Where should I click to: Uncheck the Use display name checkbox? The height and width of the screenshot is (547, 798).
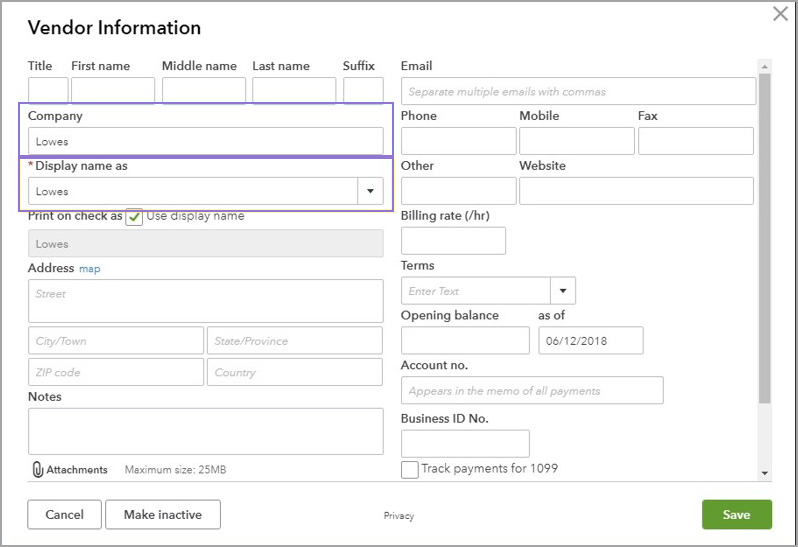tap(134, 217)
